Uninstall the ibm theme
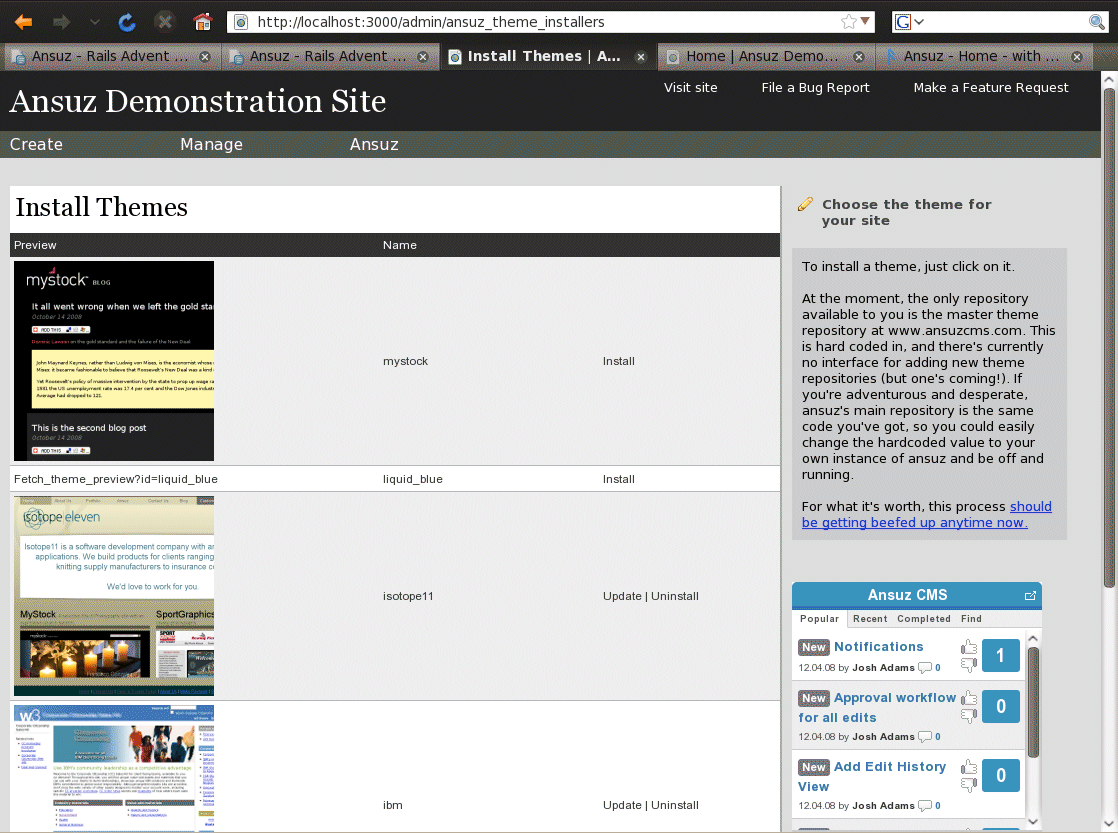 675,805
